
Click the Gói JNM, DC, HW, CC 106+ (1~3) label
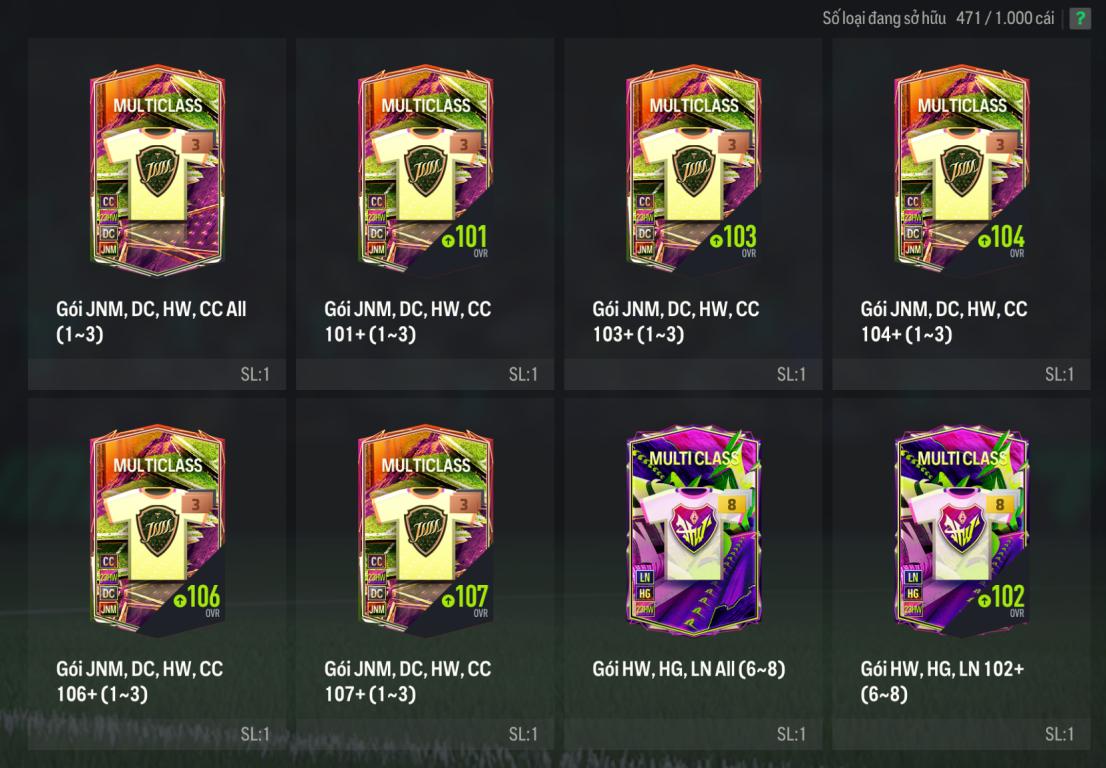click(140, 681)
